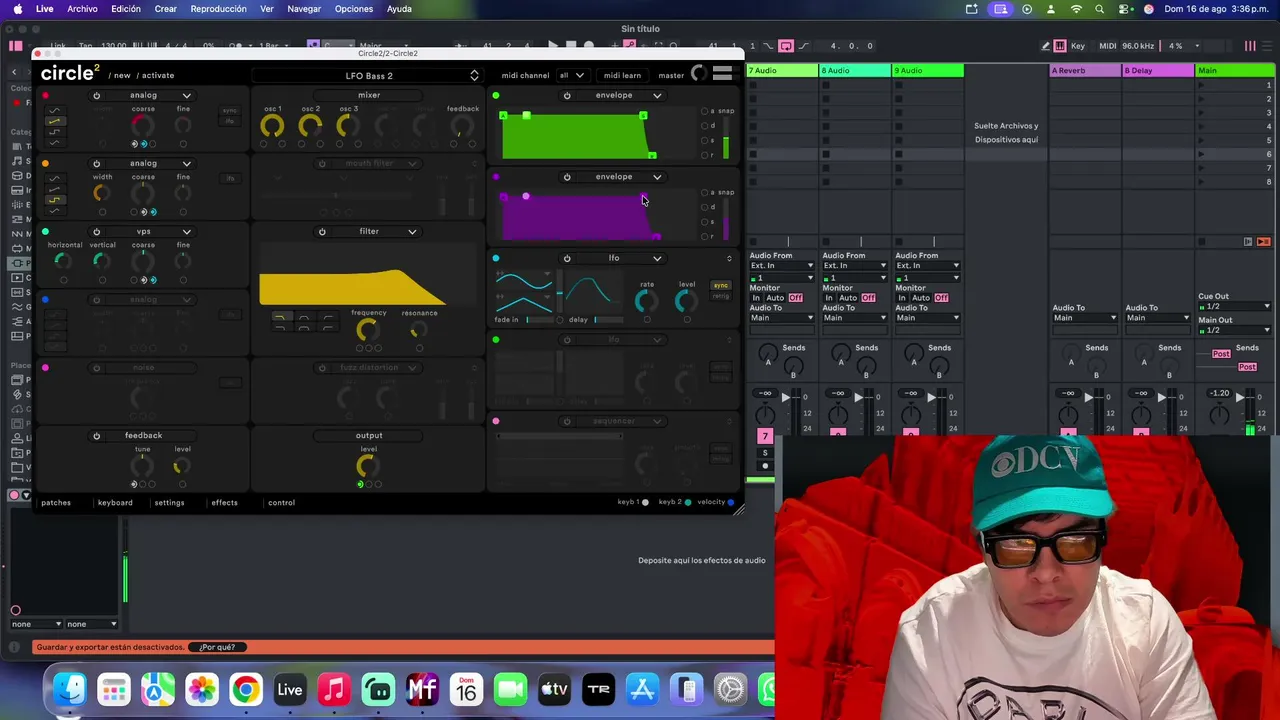Toggle the feedback module power
This screenshot has width=1280, height=720.
(x=97, y=435)
